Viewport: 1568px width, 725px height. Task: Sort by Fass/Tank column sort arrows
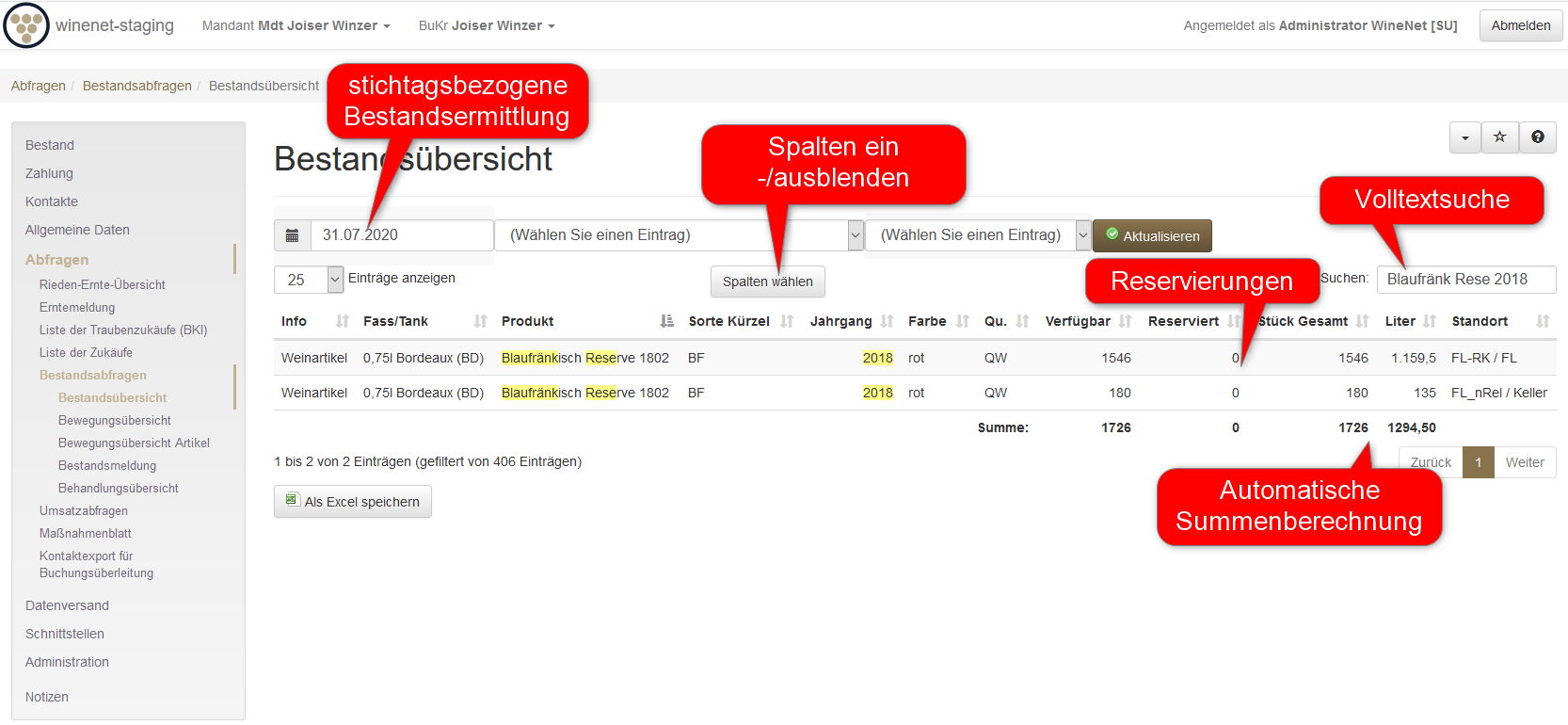click(x=480, y=321)
